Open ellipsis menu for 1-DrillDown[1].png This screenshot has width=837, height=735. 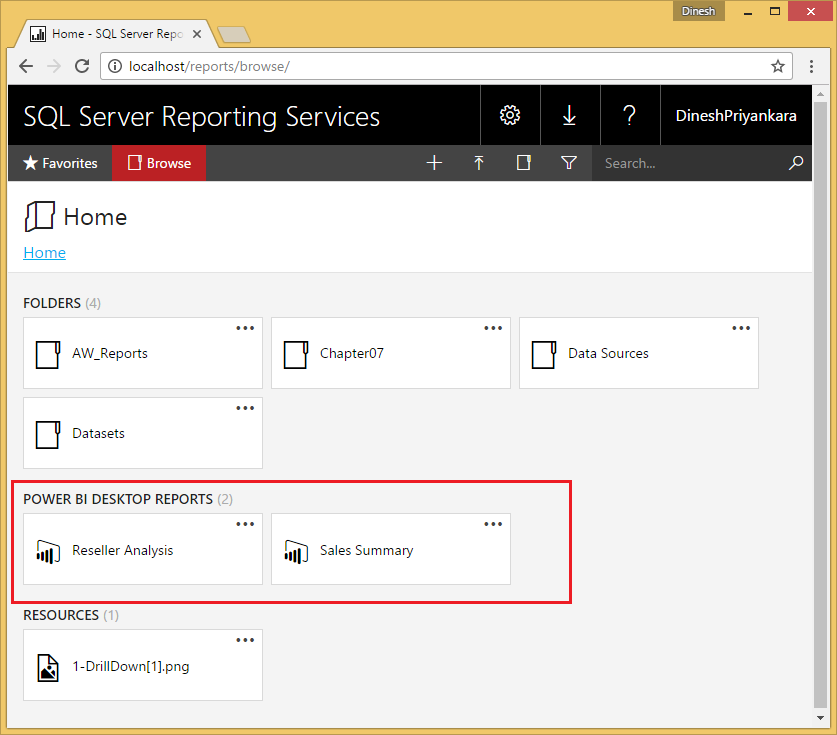point(245,640)
